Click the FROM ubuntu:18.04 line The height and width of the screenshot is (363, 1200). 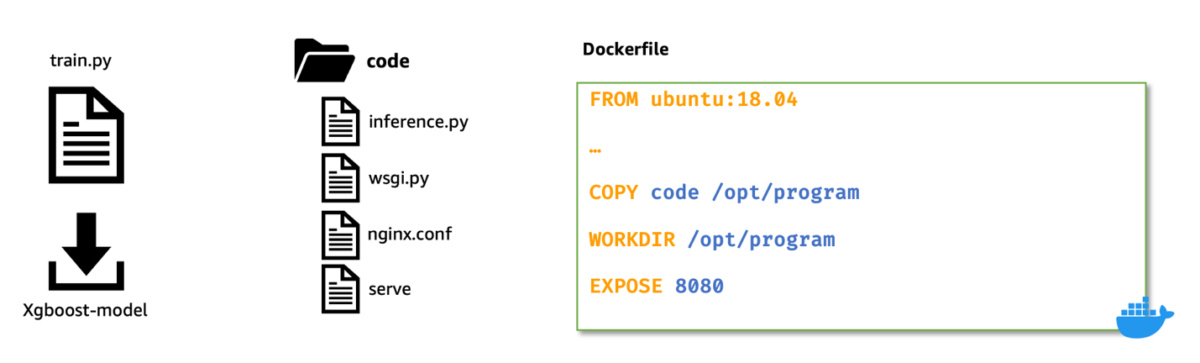(694, 100)
